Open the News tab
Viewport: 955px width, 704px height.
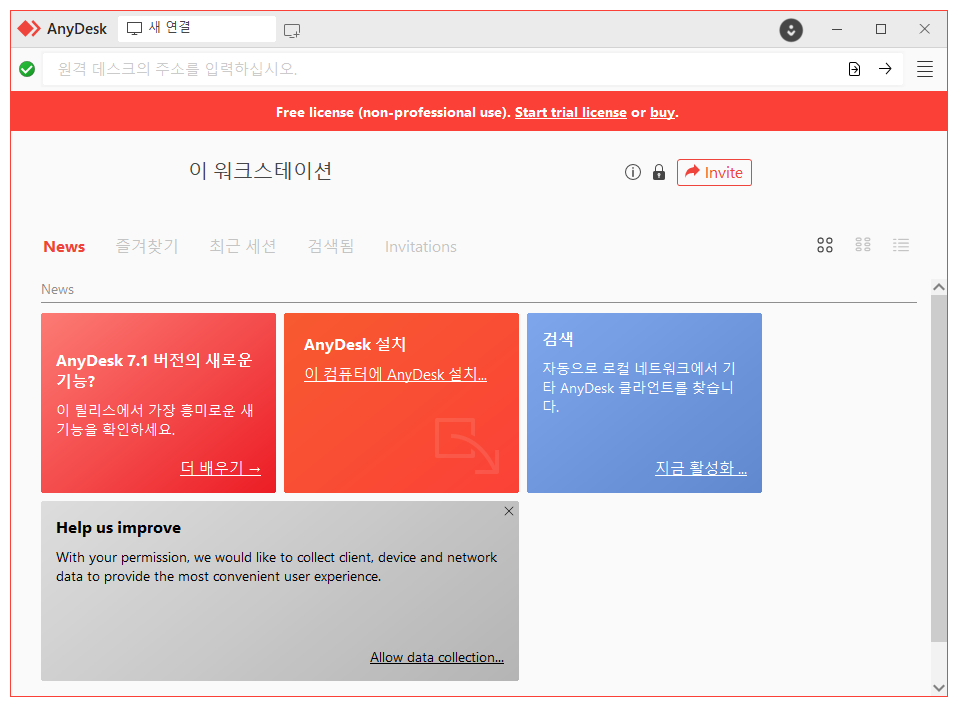pyautogui.click(x=64, y=247)
